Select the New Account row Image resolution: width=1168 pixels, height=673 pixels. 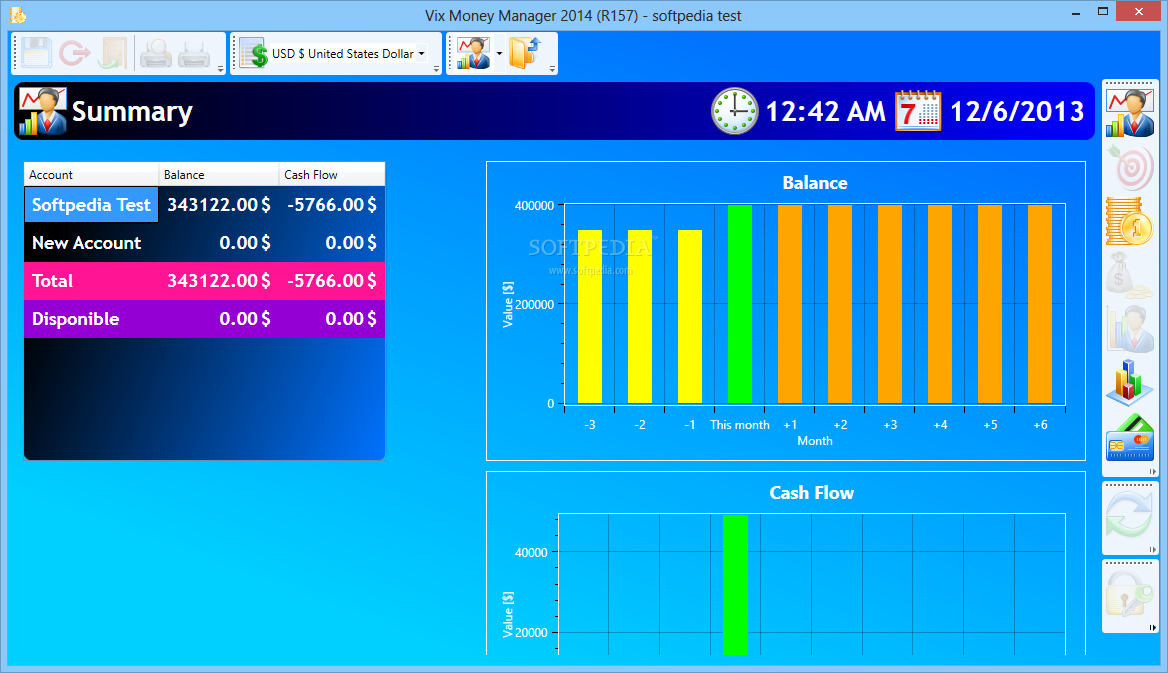204,242
